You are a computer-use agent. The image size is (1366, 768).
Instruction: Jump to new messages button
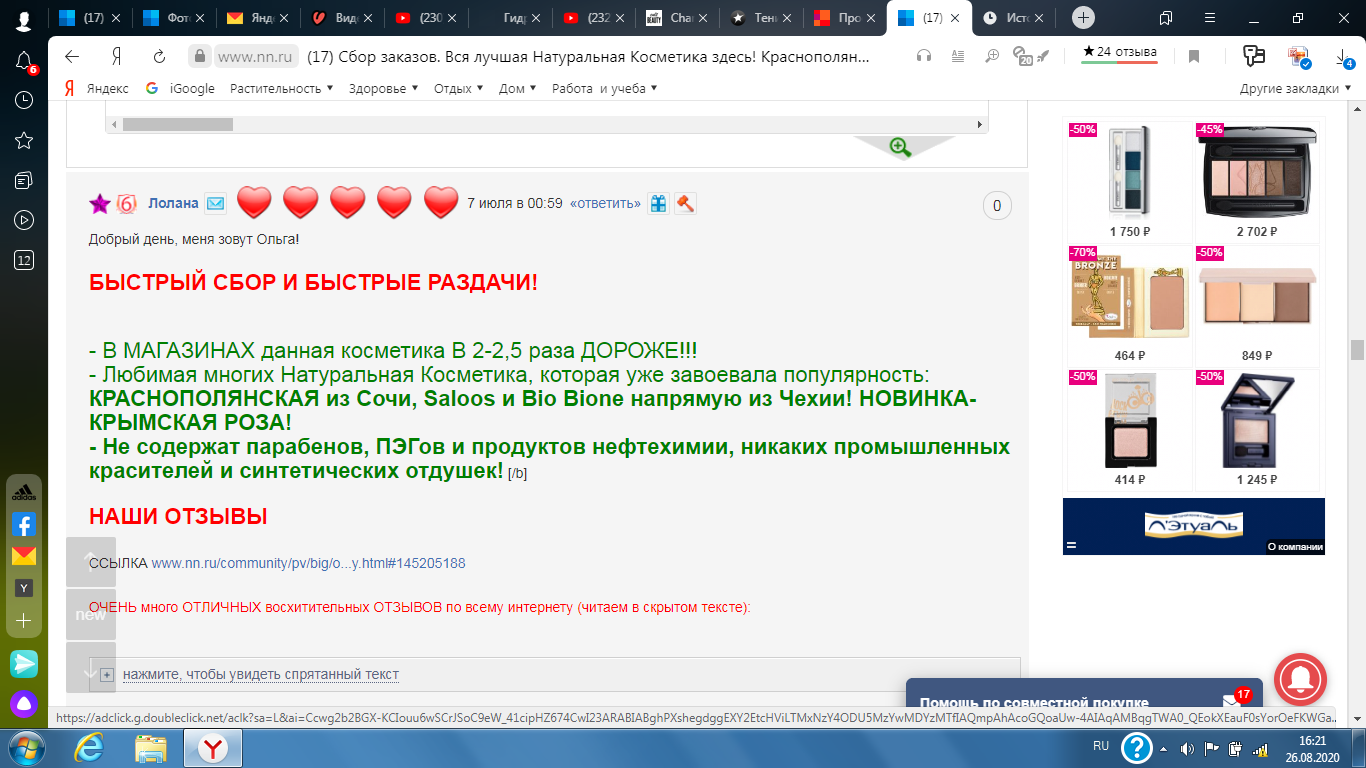click(x=91, y=614)
